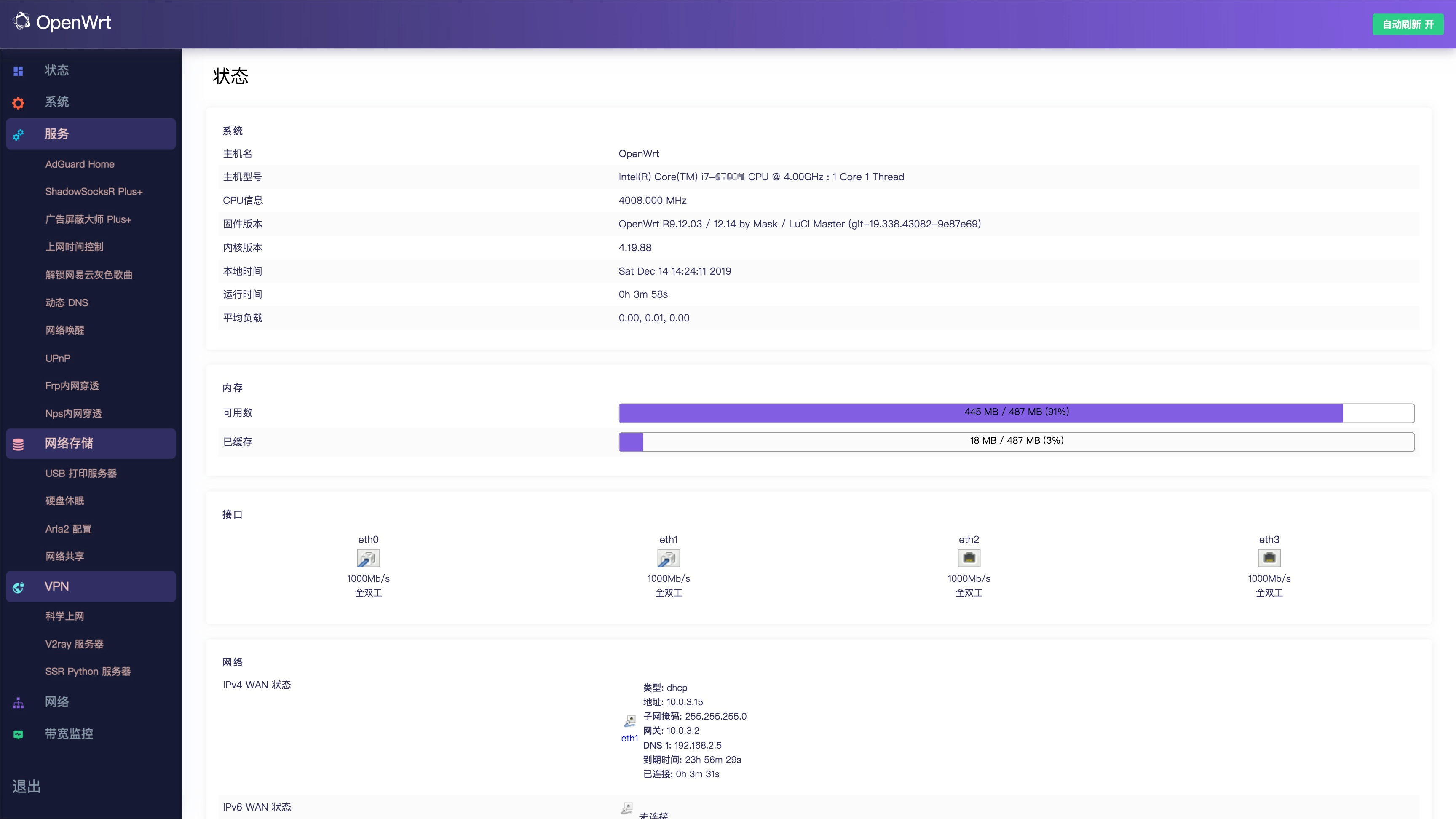Click the 服务 gears icon
Viewport: 1456px width, 819px height.
coord(18,134)
